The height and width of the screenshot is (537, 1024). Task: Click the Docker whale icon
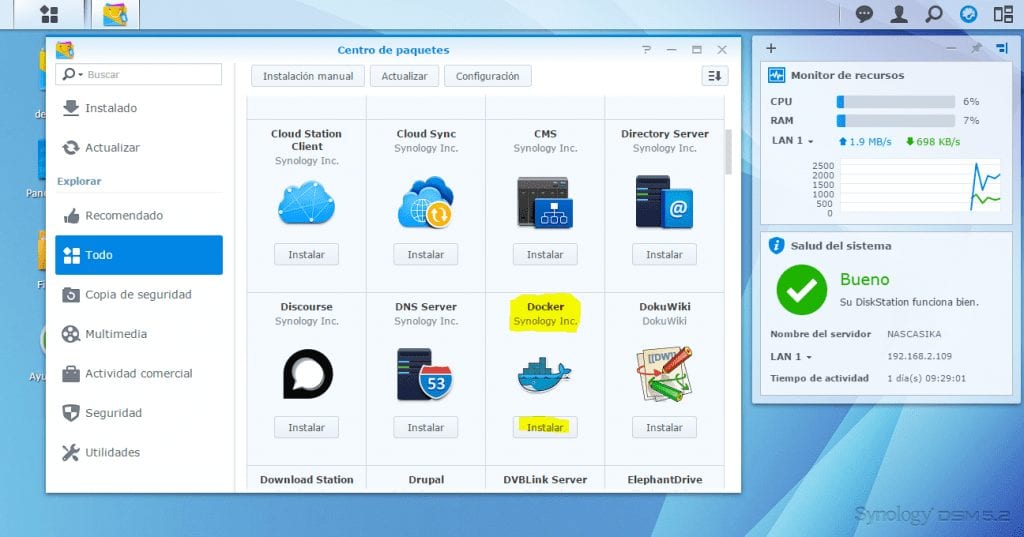coord(544,375)
